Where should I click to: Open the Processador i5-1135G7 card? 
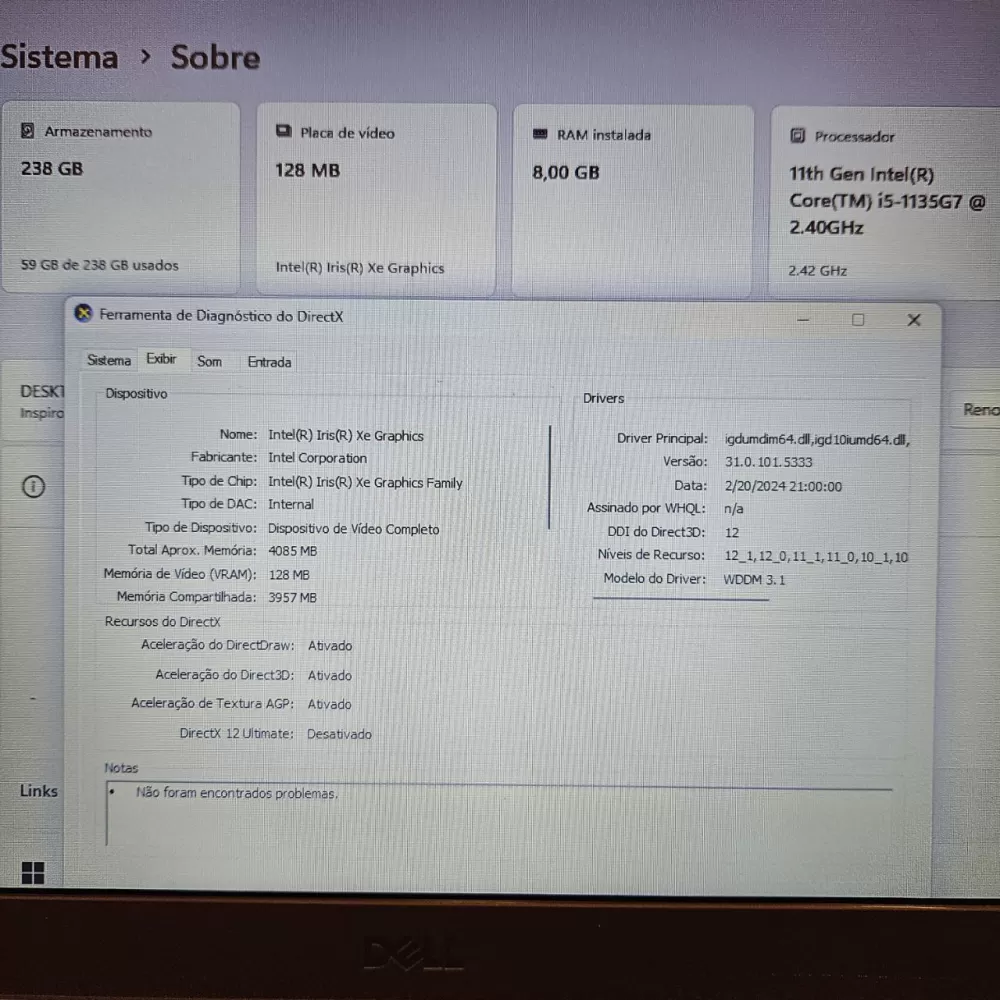[885, 203]
